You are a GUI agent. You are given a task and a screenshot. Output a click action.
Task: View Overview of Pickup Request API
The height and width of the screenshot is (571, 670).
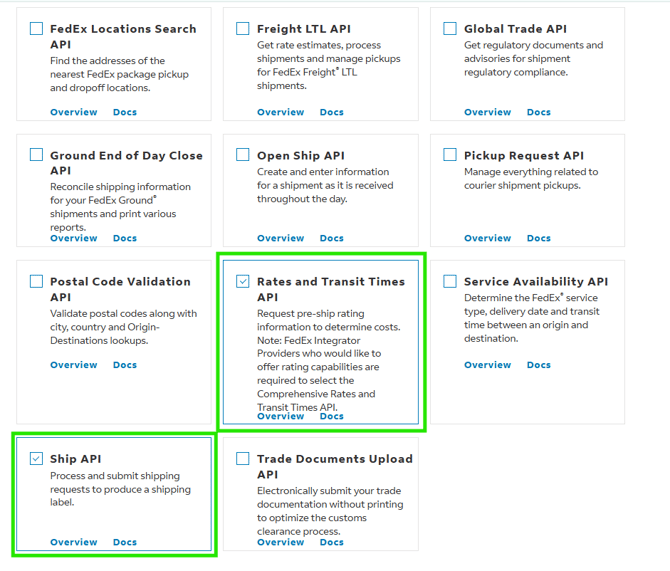[488, 238]
